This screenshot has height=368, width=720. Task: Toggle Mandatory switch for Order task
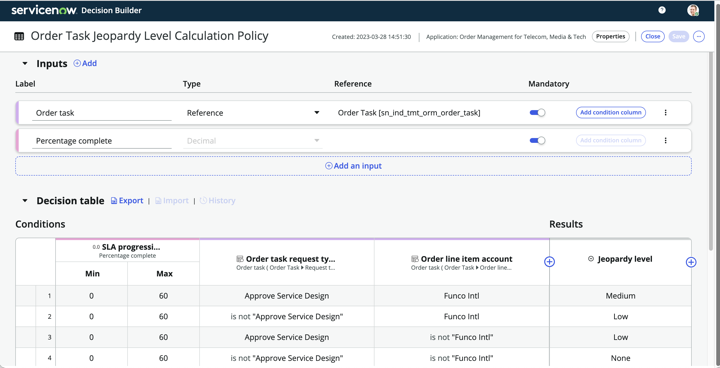click(x=537, y=113)
